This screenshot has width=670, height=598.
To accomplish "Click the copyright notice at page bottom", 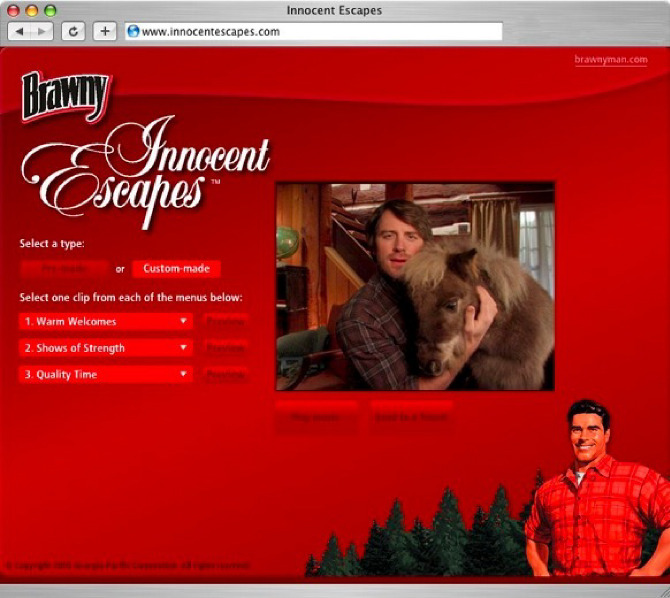I will (x=128, y=566).
